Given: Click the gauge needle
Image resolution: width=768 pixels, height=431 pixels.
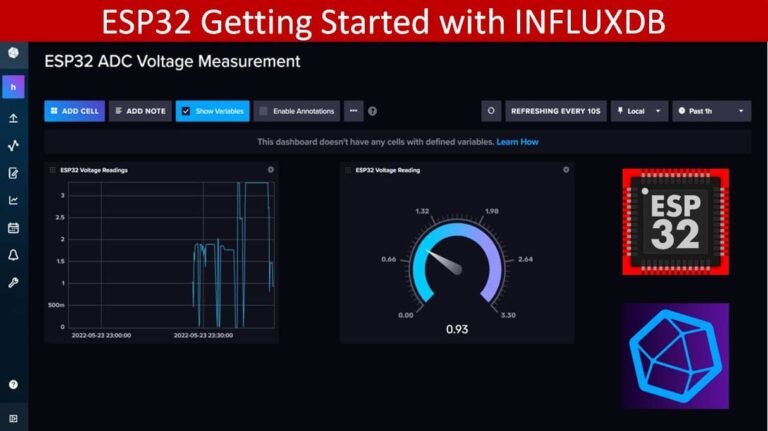Looking at the screenshot, I should click(x=444, y=261).
